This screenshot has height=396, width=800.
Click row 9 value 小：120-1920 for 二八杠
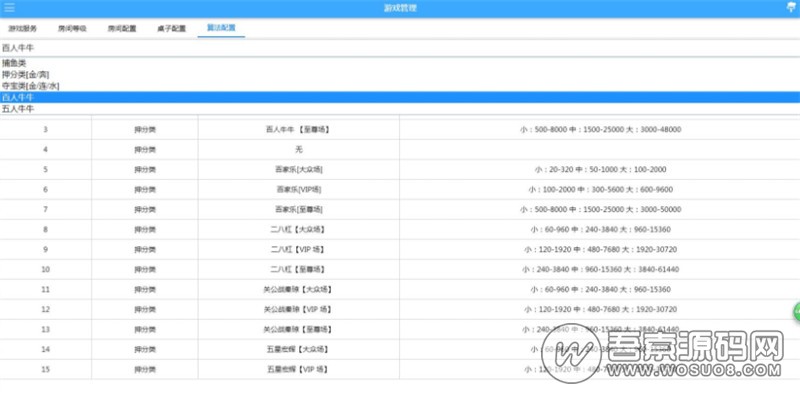(601, 250)
